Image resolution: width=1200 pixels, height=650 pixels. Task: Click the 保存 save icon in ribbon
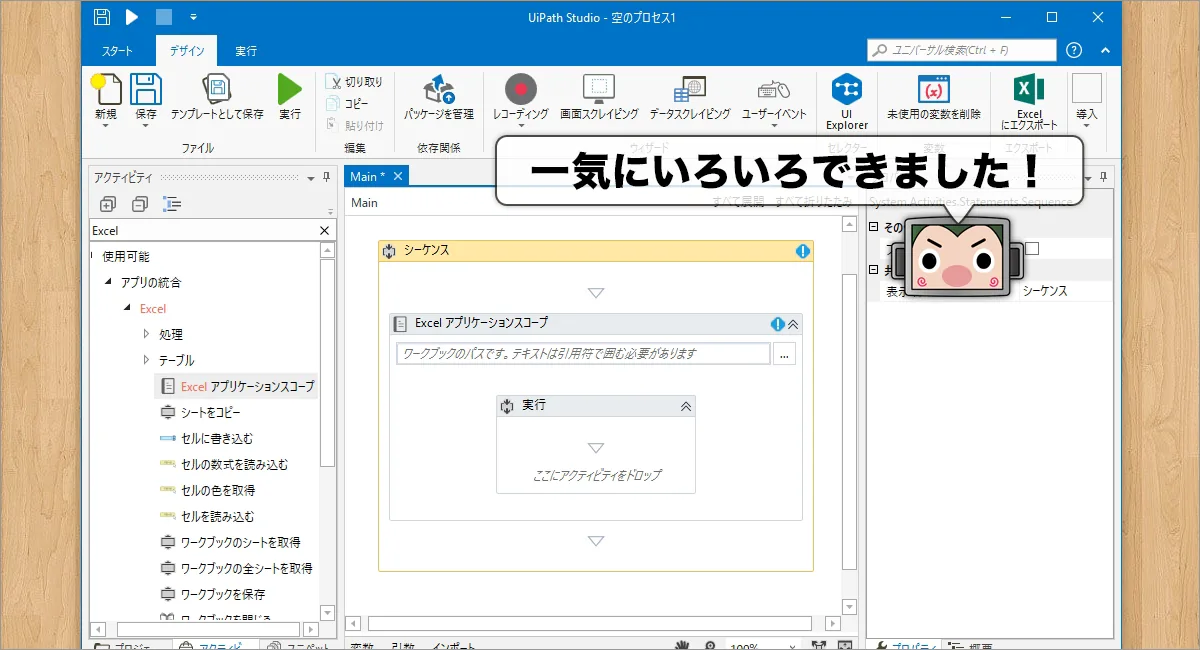[146, 89]
